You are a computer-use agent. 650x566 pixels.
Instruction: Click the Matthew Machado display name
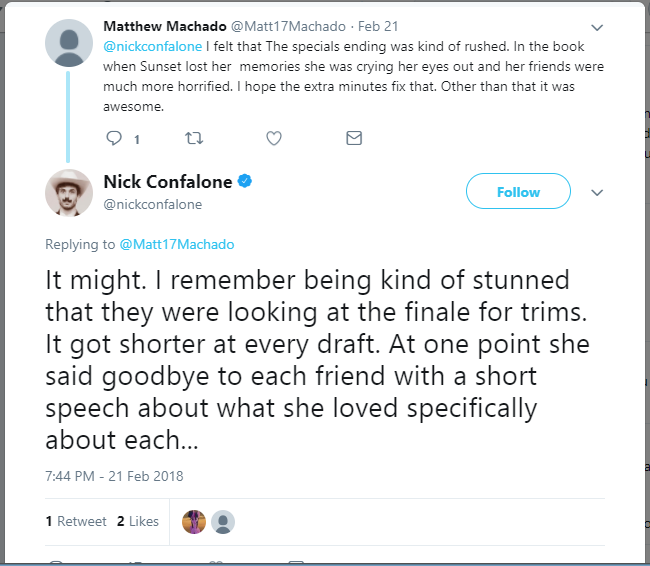click(164, 27)
